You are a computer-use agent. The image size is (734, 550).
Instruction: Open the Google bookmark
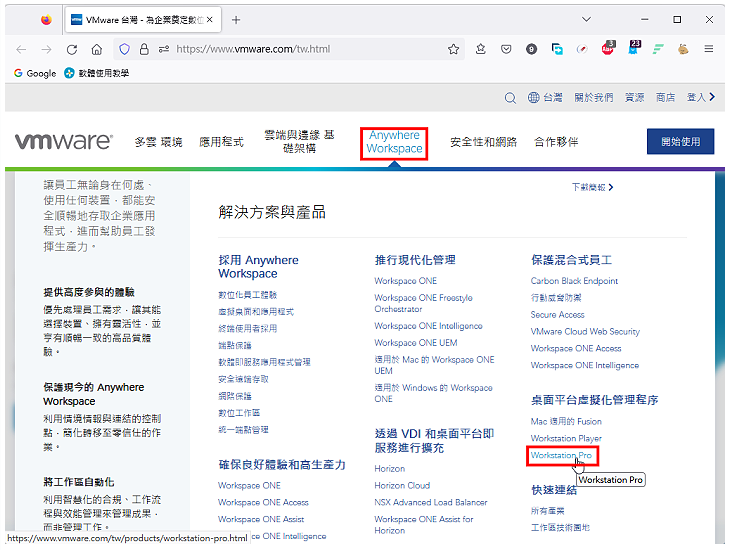tap(35, 73)
